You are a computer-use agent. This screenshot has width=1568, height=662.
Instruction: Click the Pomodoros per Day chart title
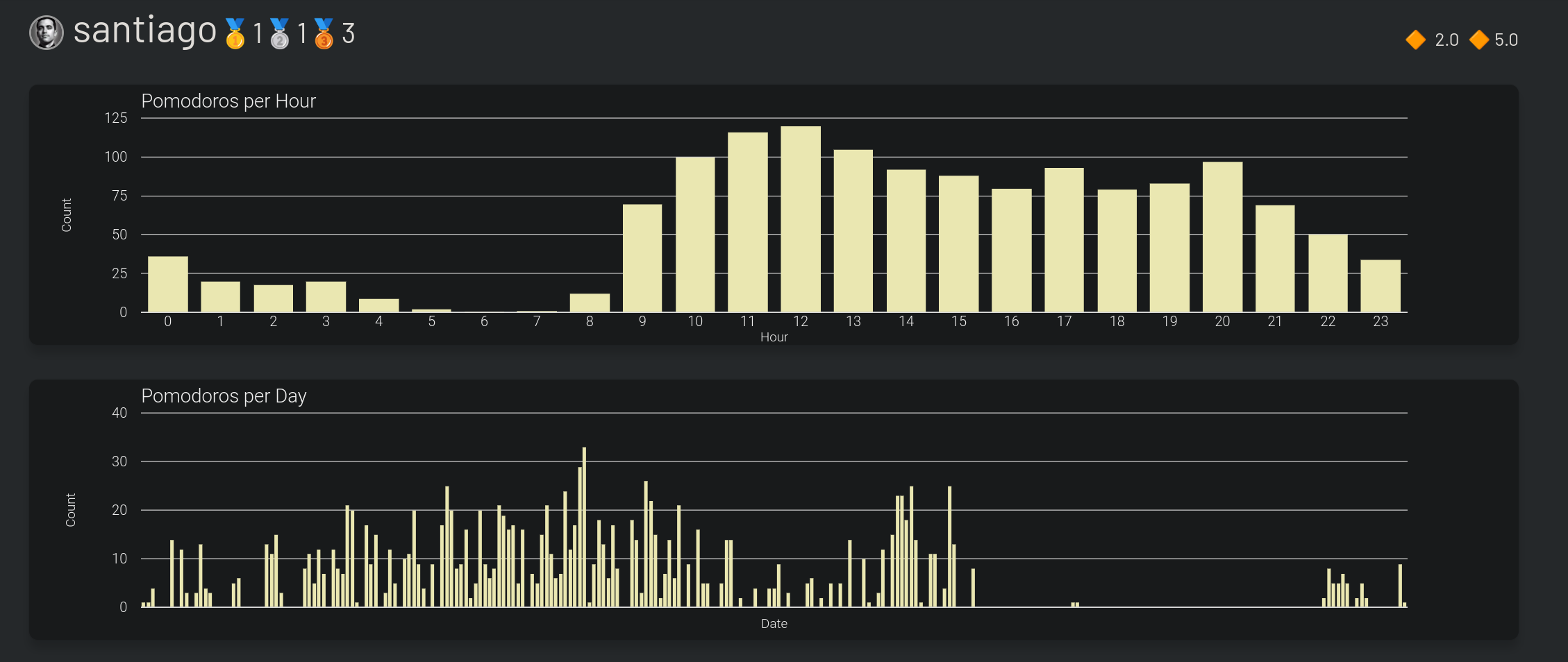[224, 396]
